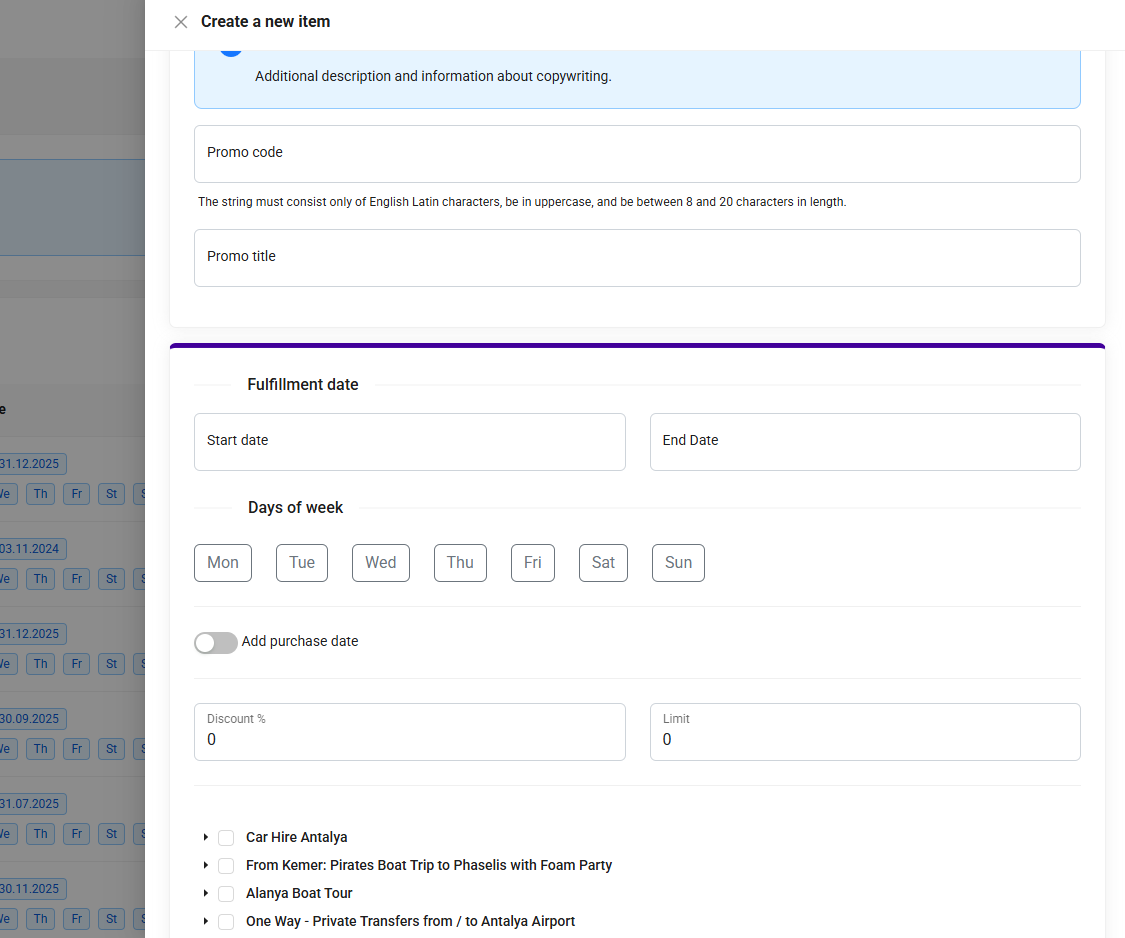The width and height of the screenshot is (1125, 938).
Task: Close the Create a new item panel
Action: click(181, 22)
